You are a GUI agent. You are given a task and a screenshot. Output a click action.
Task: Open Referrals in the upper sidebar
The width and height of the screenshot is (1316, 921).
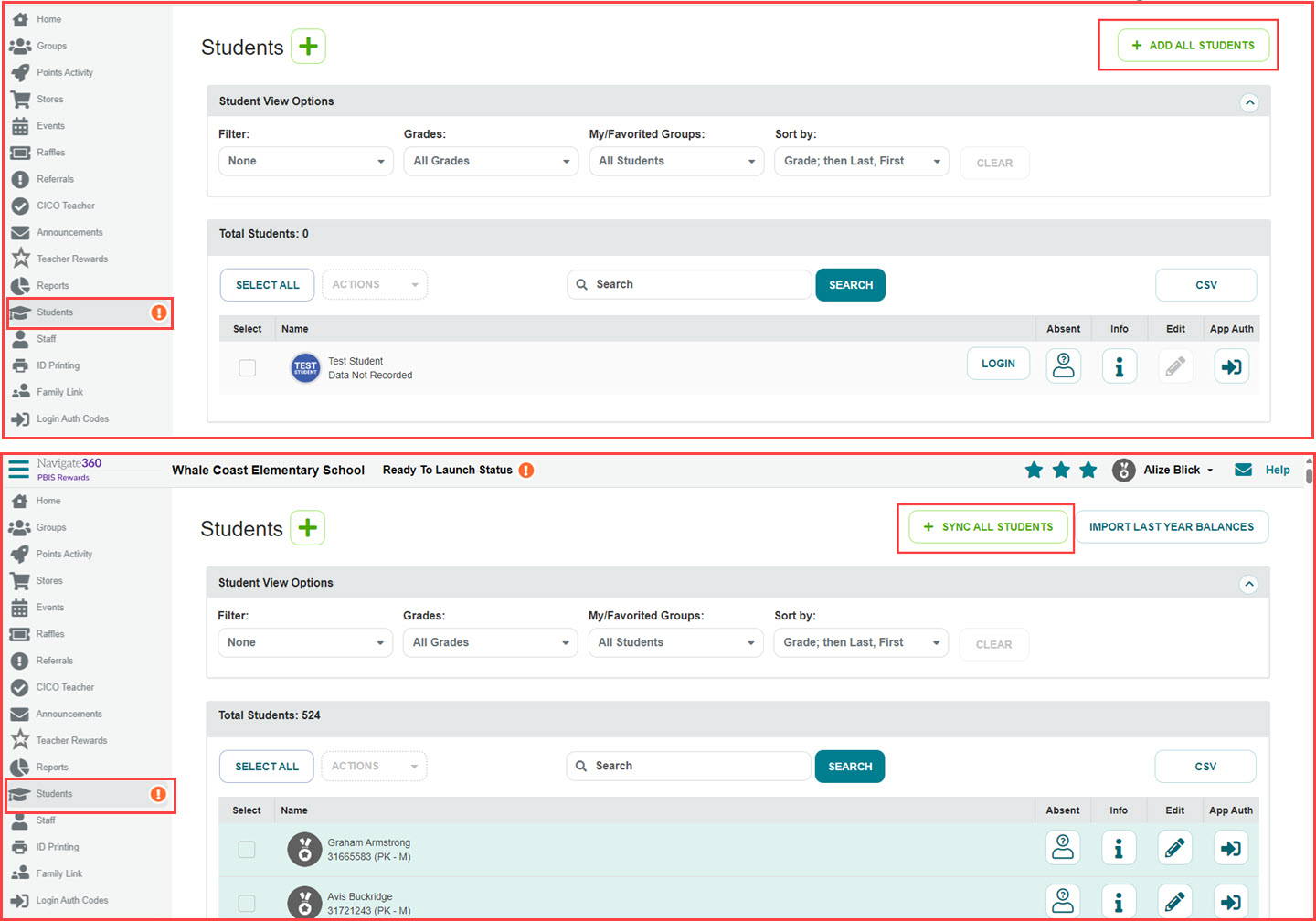(x=55, y=179)
